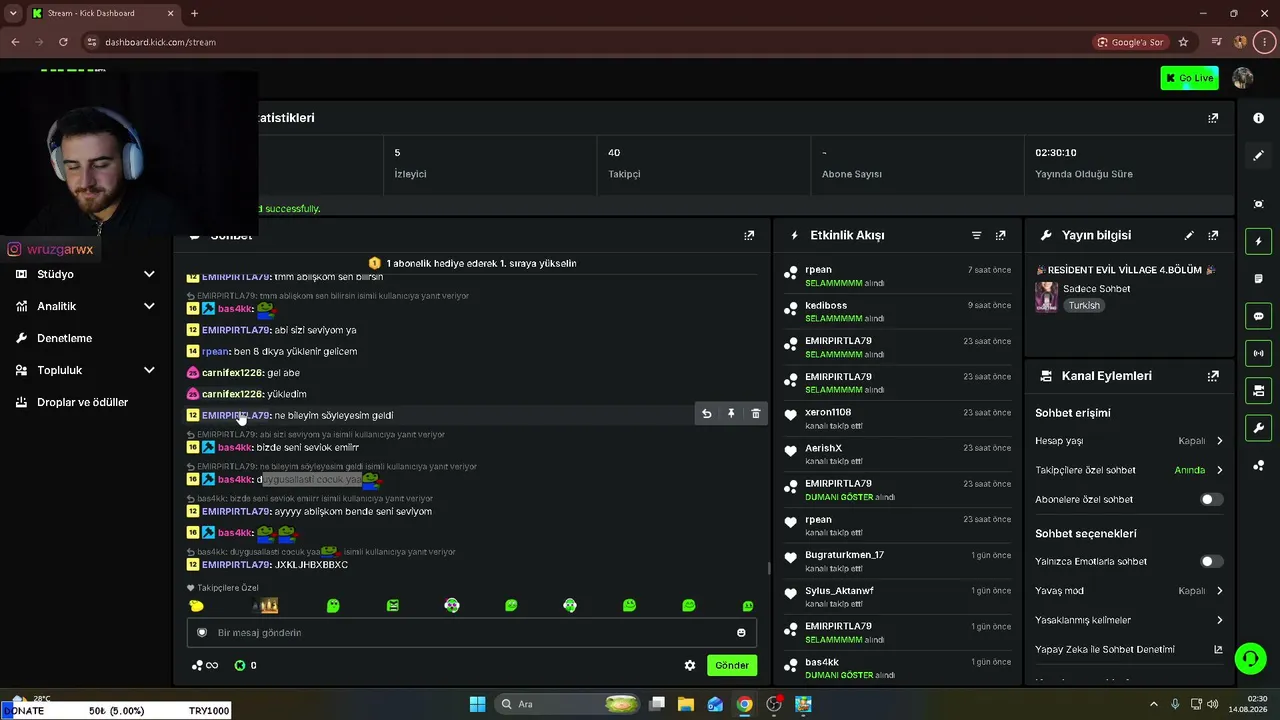Open Yasaklanmış kelimeler setting
1280x720 pixels.
click(1129, 620)
